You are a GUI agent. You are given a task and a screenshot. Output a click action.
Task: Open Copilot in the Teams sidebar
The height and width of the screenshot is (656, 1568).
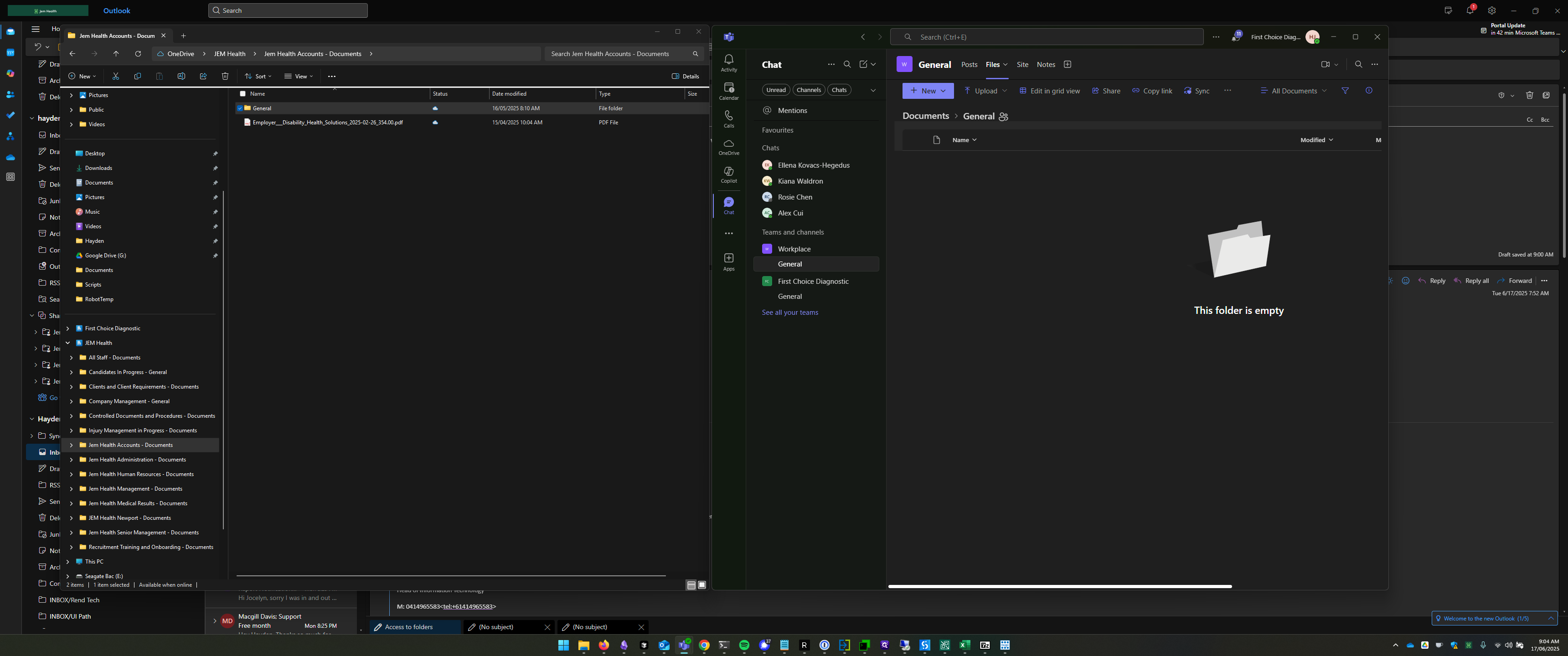pos(728,175)
